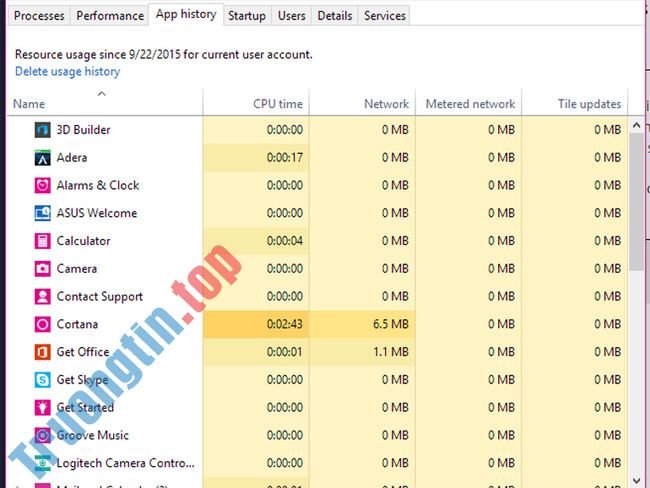Select the App history tab
Image resolution: width=650 pixels, height=488 pixels.
coord(186,14)
